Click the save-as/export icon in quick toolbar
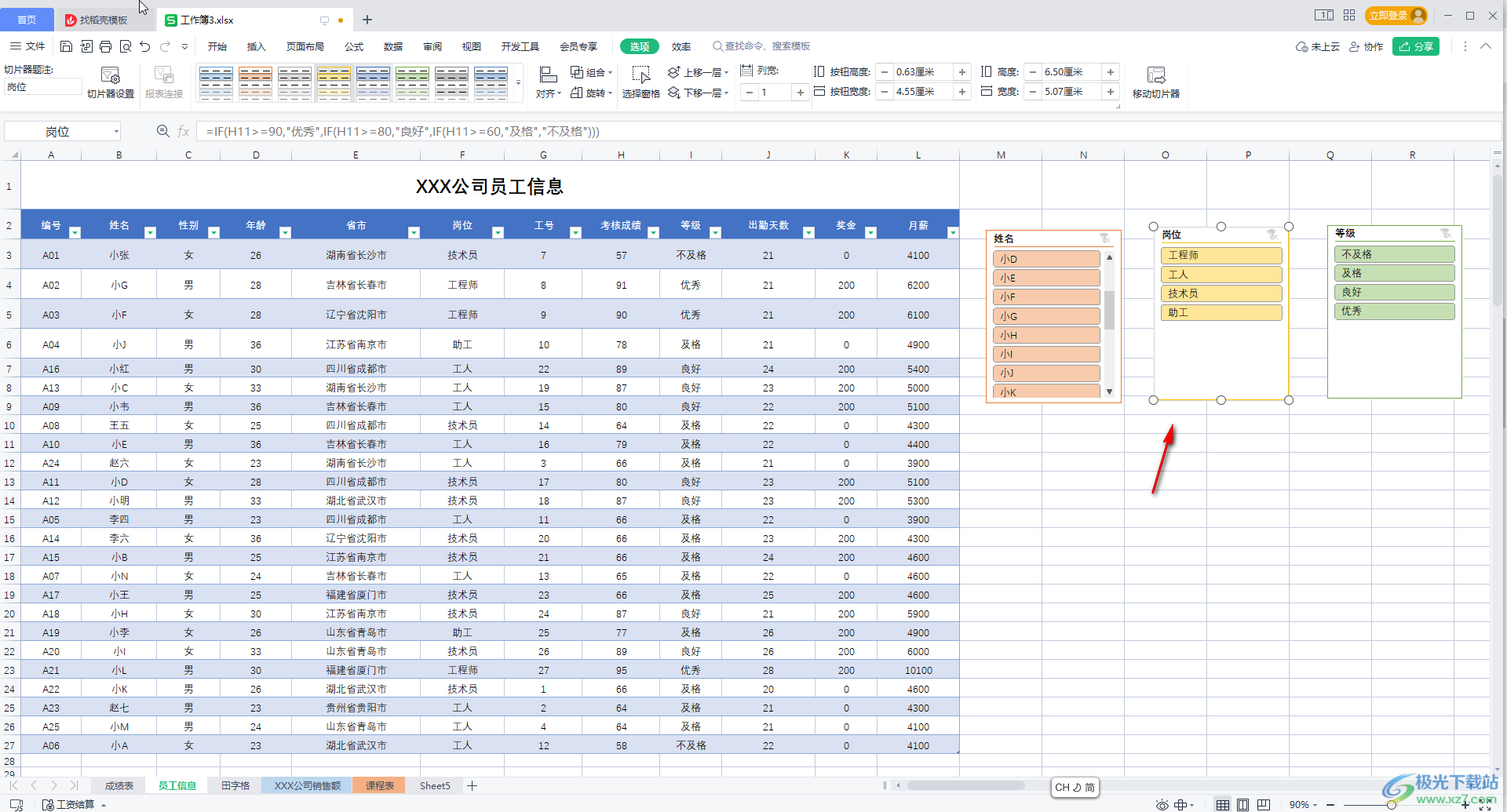 point(86,46)
